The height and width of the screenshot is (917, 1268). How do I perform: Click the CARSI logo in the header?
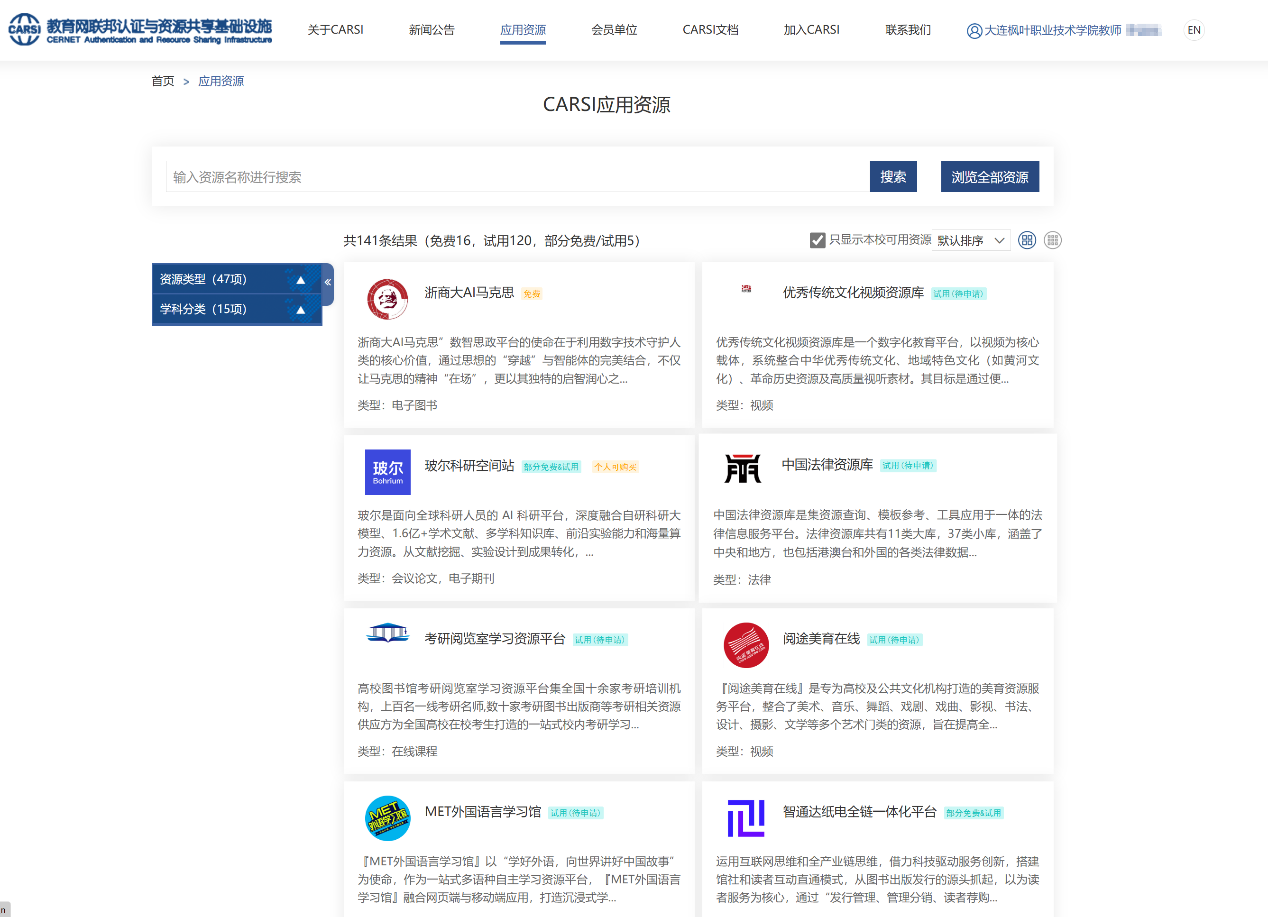140,30
